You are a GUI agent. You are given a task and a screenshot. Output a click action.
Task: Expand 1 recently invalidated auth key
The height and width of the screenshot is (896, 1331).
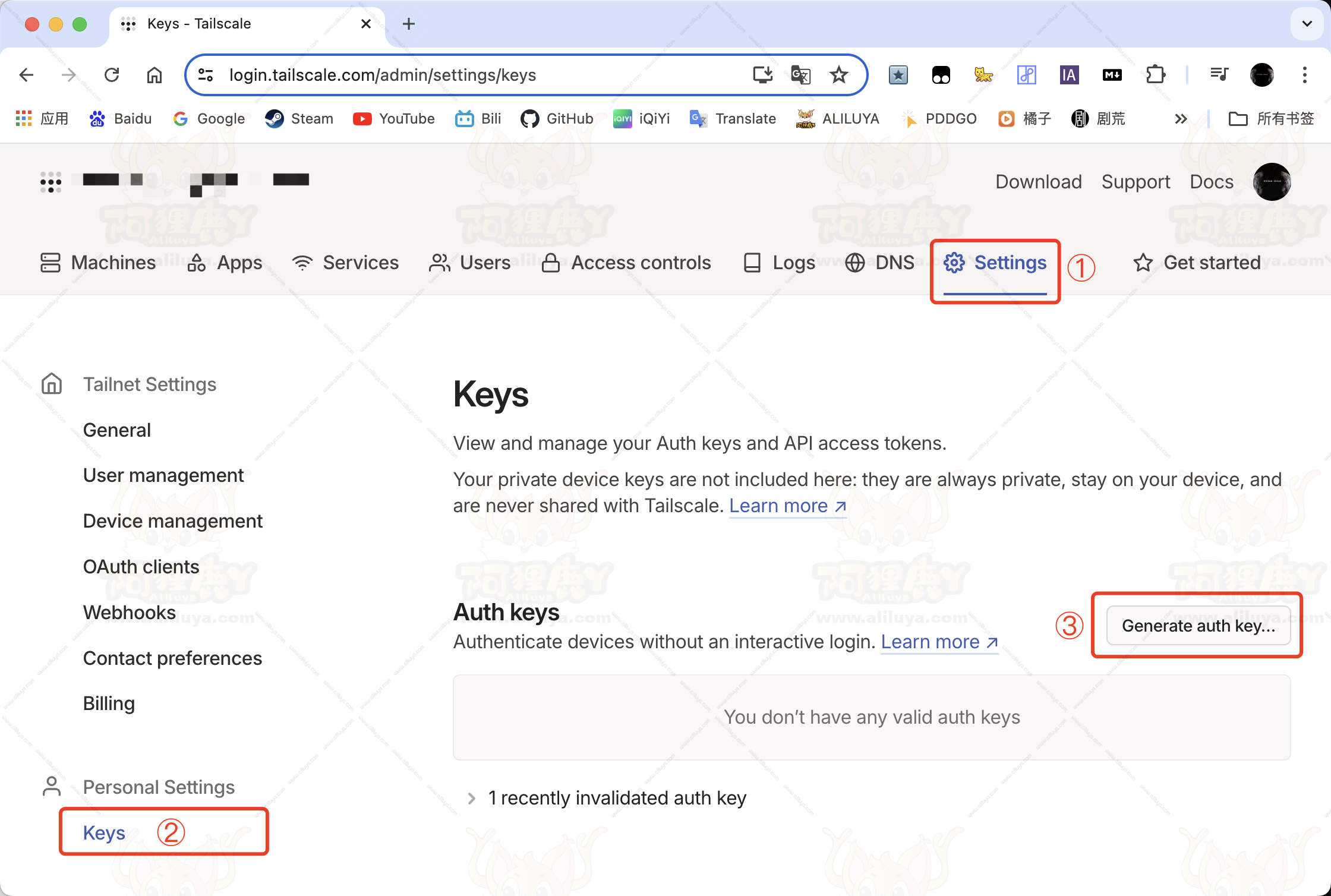coord(606,798)
